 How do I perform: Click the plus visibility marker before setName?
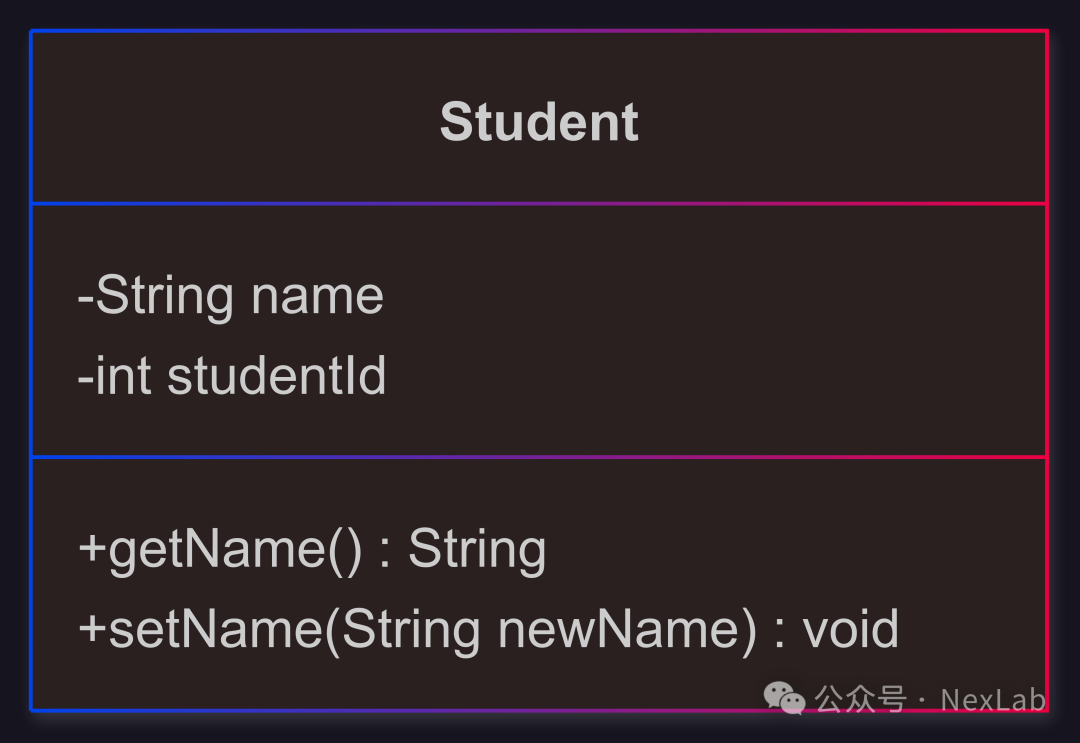click(92, 629)
